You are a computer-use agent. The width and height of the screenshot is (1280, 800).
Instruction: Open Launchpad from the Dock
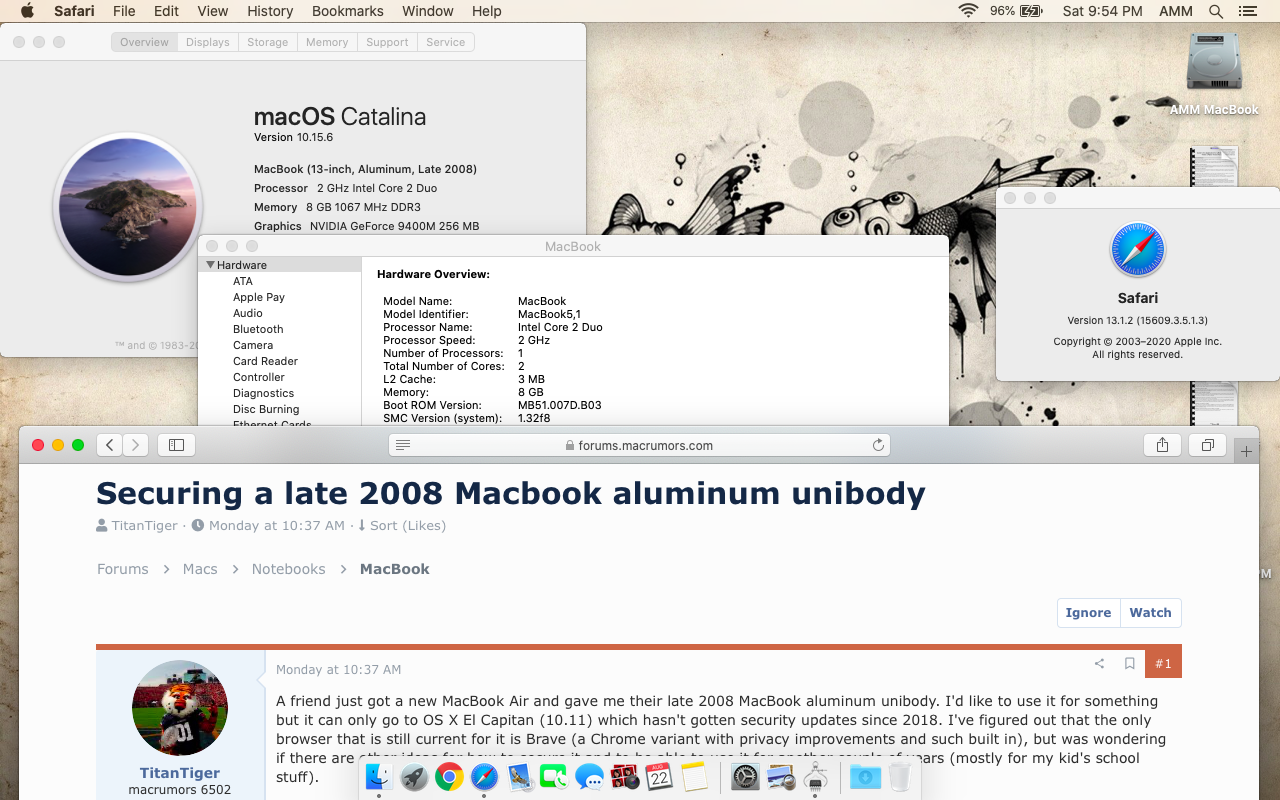(x=414, y=776)
